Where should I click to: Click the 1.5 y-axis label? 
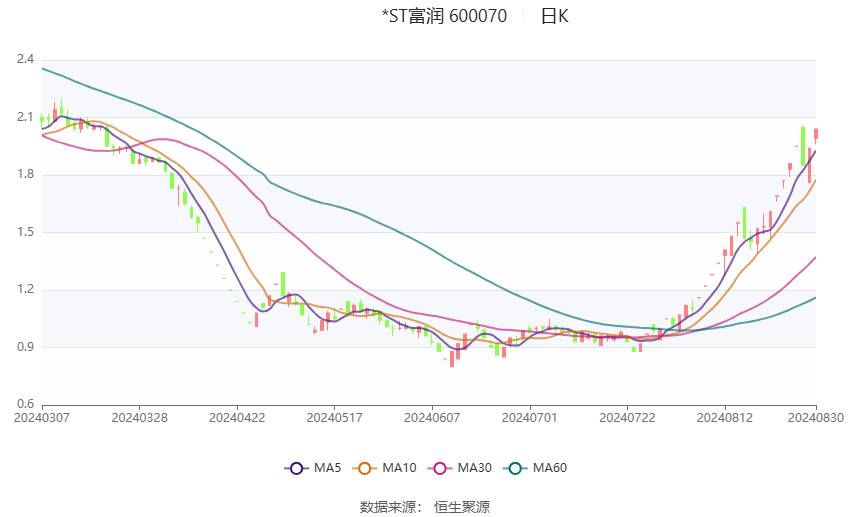point(25,231)
